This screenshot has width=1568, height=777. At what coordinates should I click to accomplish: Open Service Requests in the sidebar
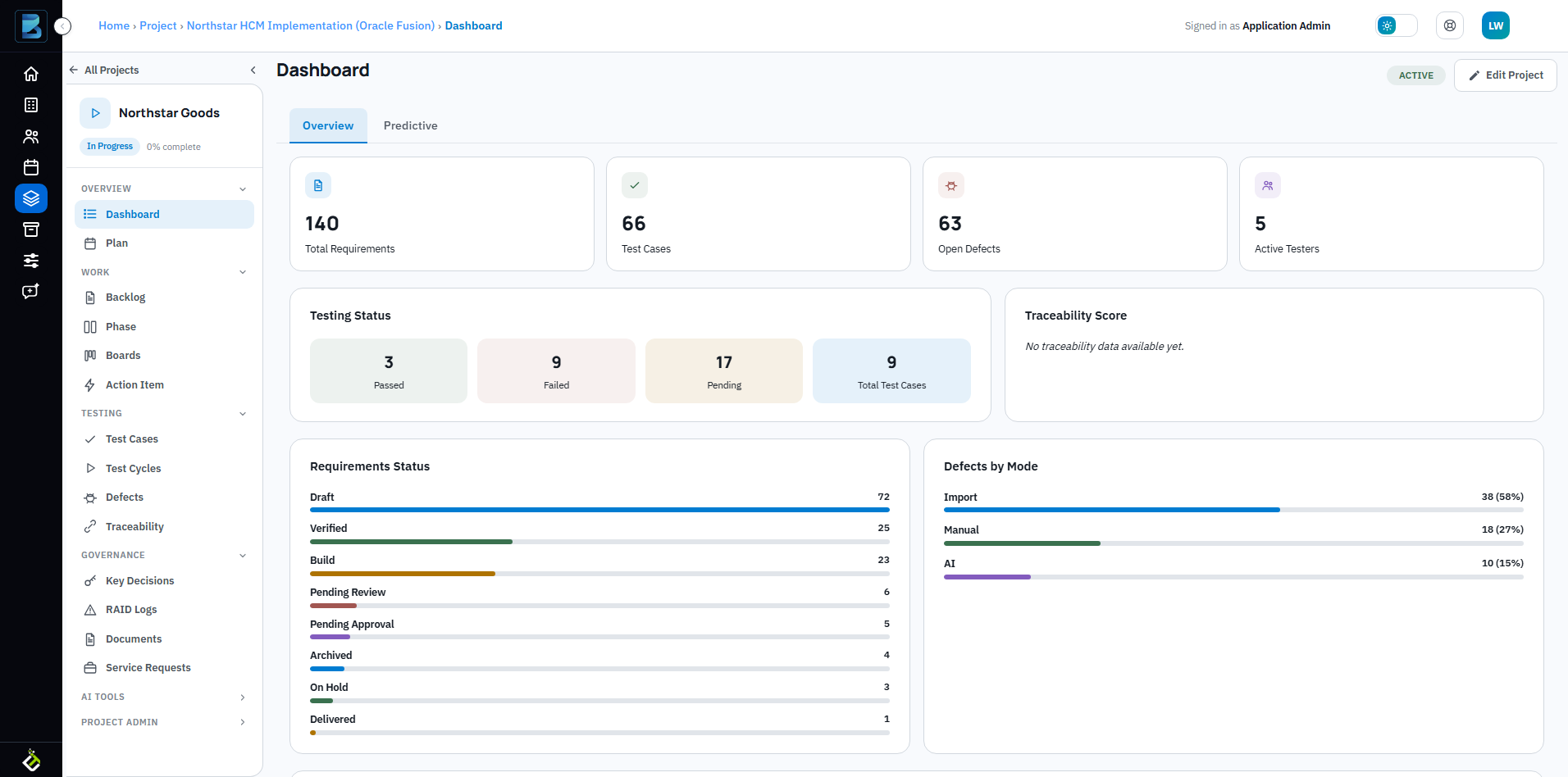click(x=164, y=668)
